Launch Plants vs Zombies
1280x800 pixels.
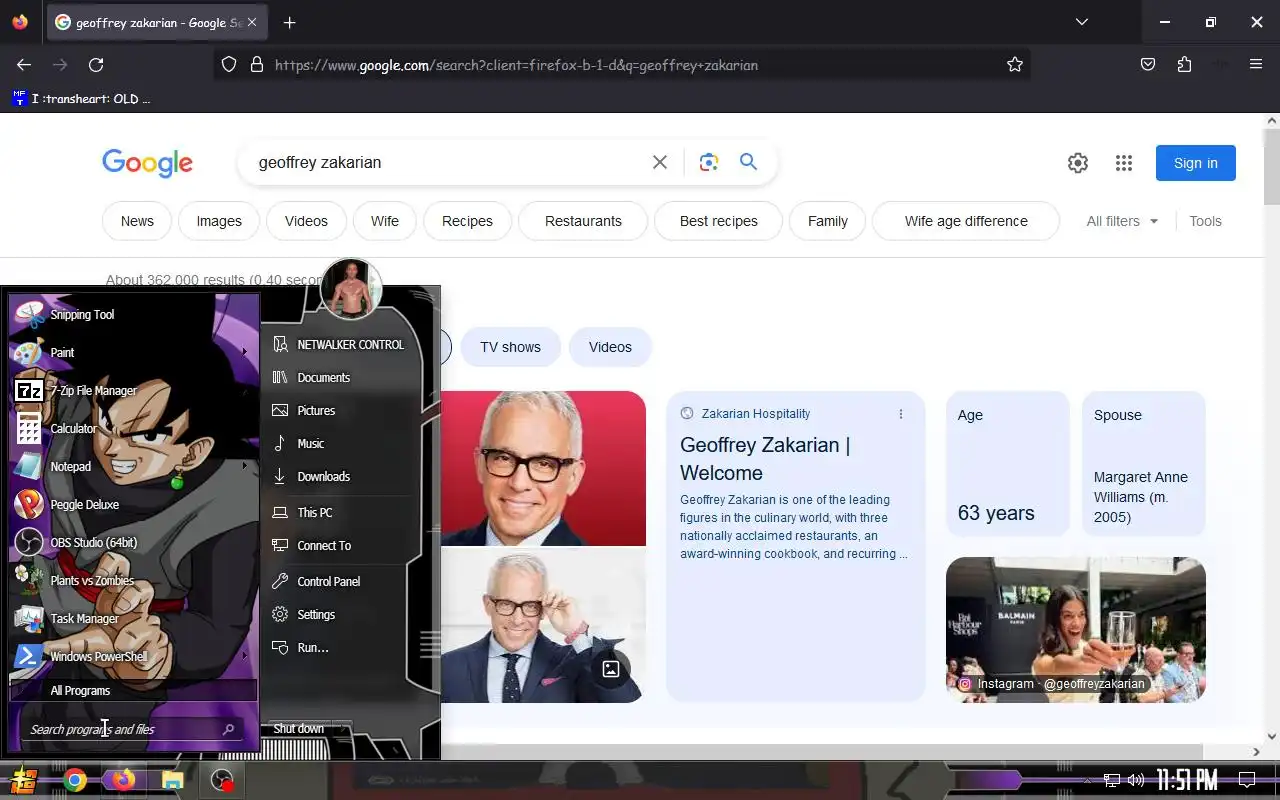click(x=133, y=580)
